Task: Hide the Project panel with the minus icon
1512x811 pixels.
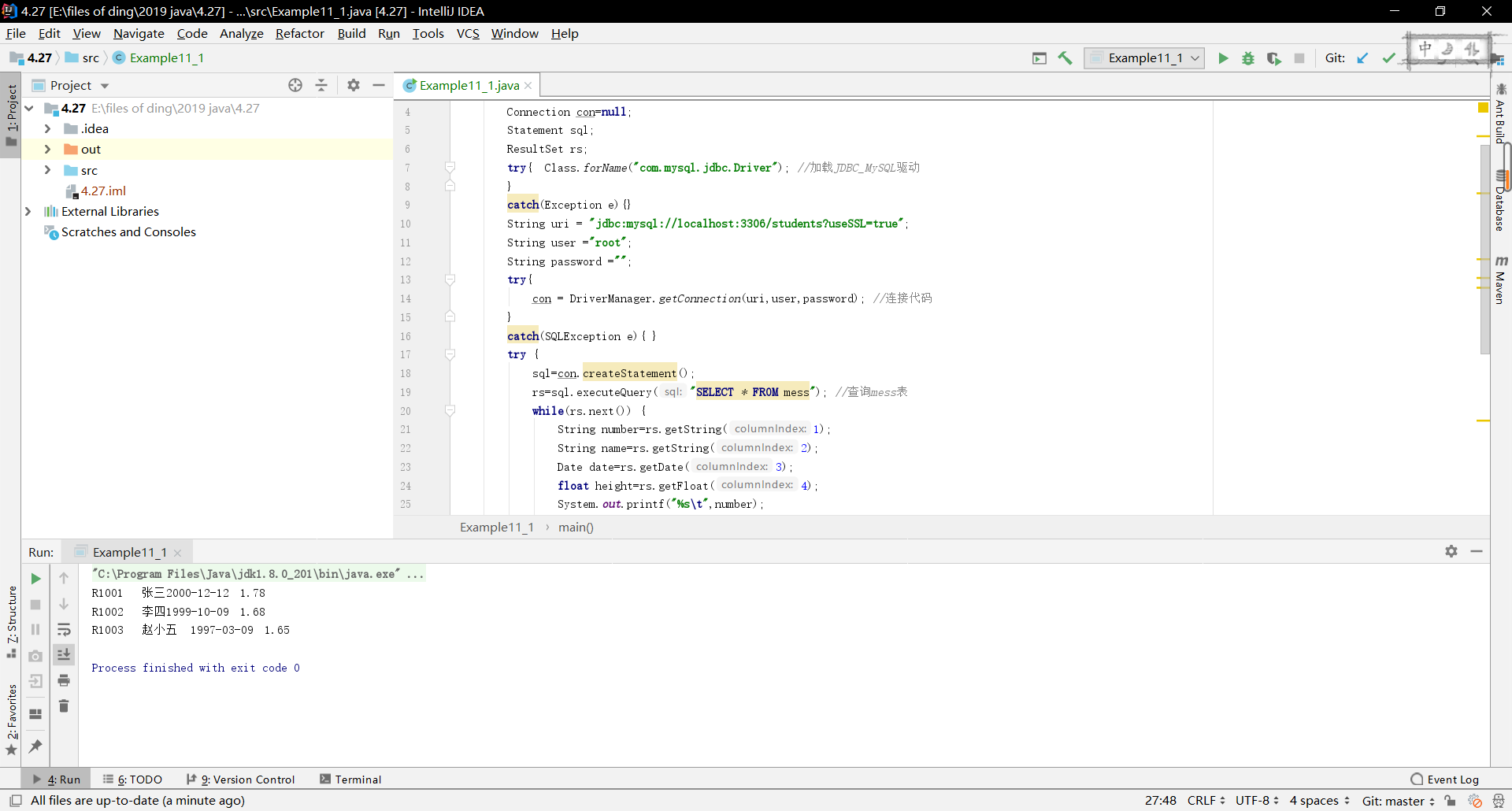Action: pos(379,85)
